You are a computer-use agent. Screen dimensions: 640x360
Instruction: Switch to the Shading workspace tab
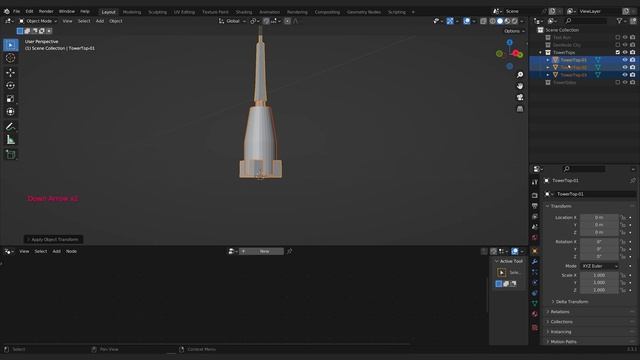244,12
